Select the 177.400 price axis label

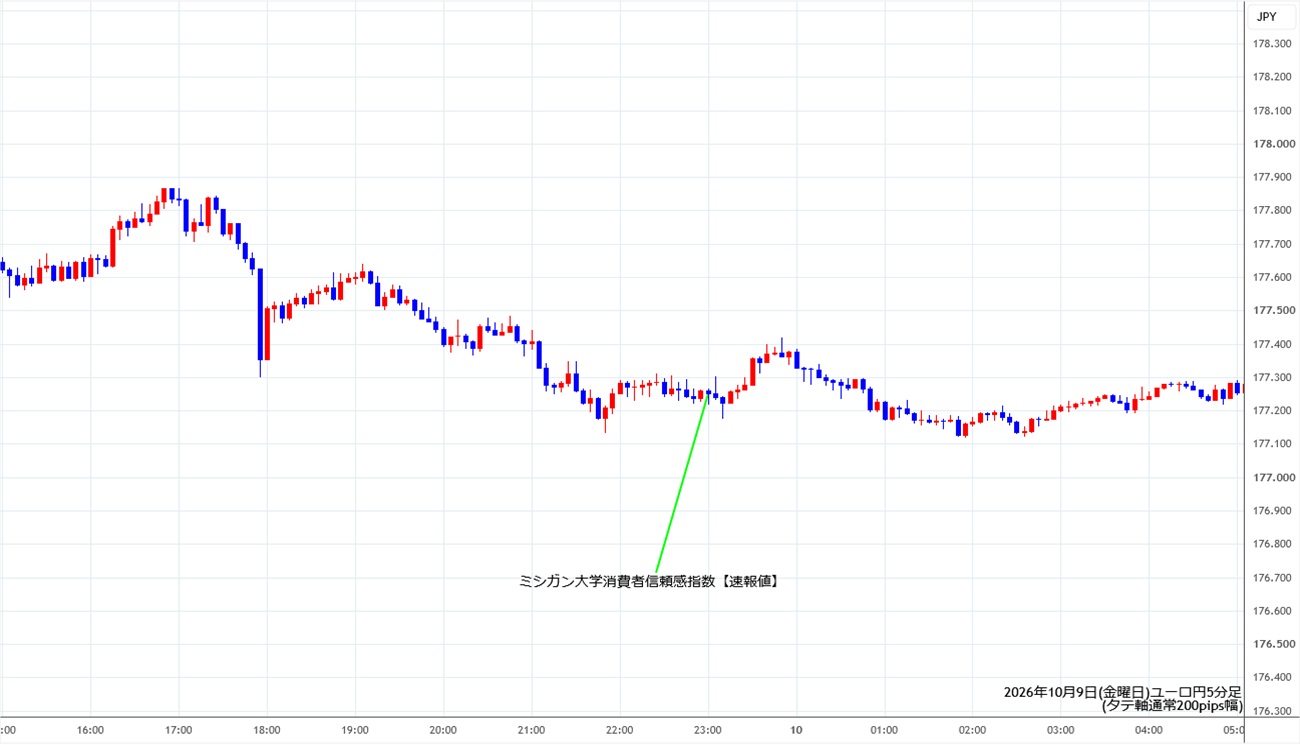click(1270, 344)
